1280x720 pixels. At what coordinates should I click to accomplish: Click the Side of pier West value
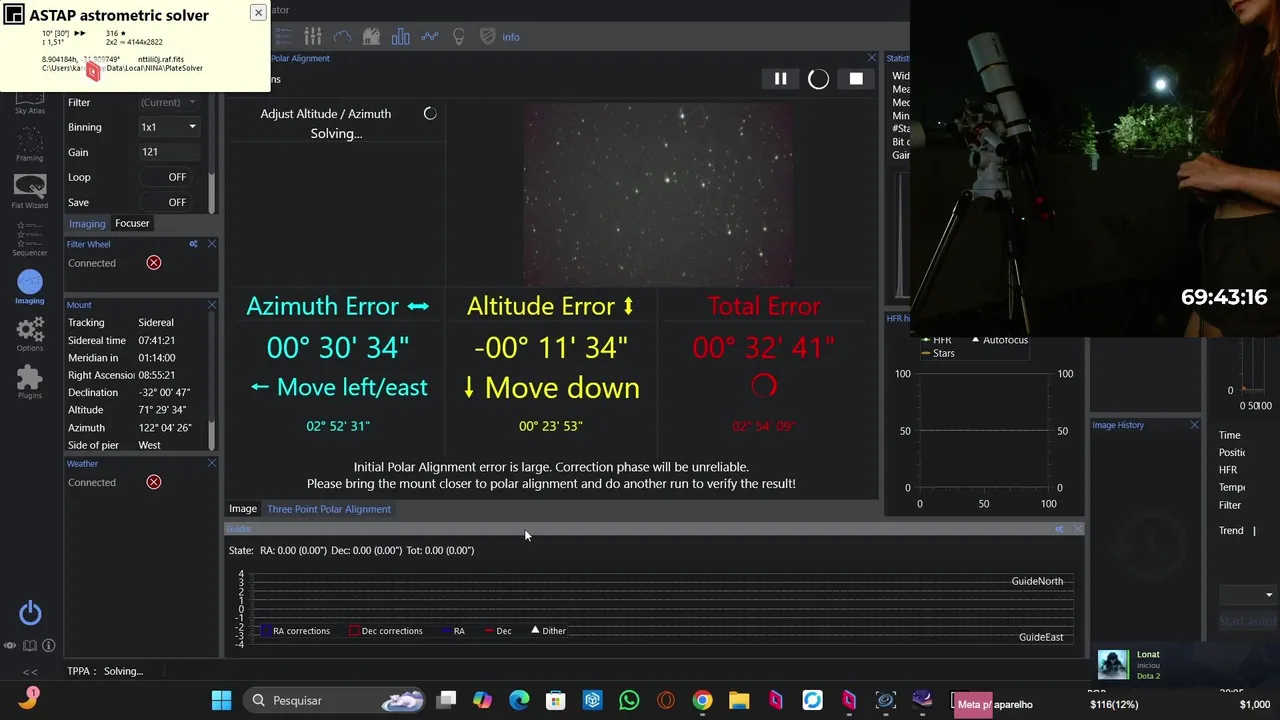coord(149,445)
